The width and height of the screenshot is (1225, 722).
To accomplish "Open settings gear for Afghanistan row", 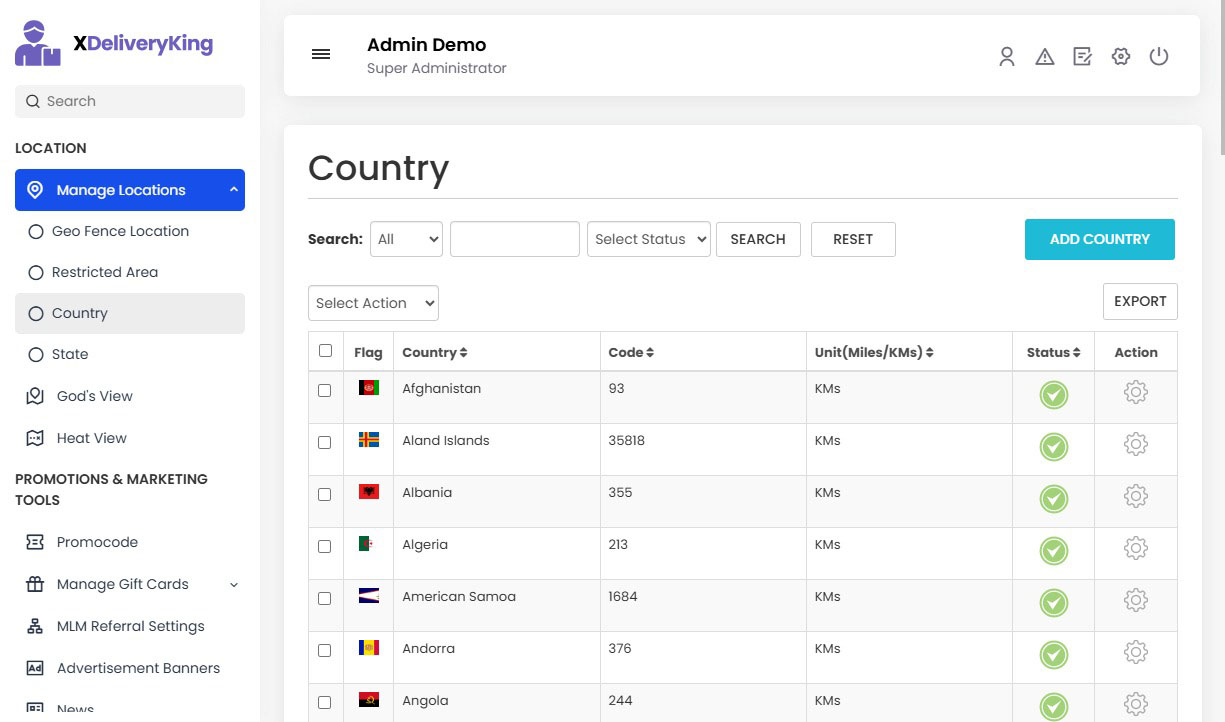I will tap(1136, 392).
